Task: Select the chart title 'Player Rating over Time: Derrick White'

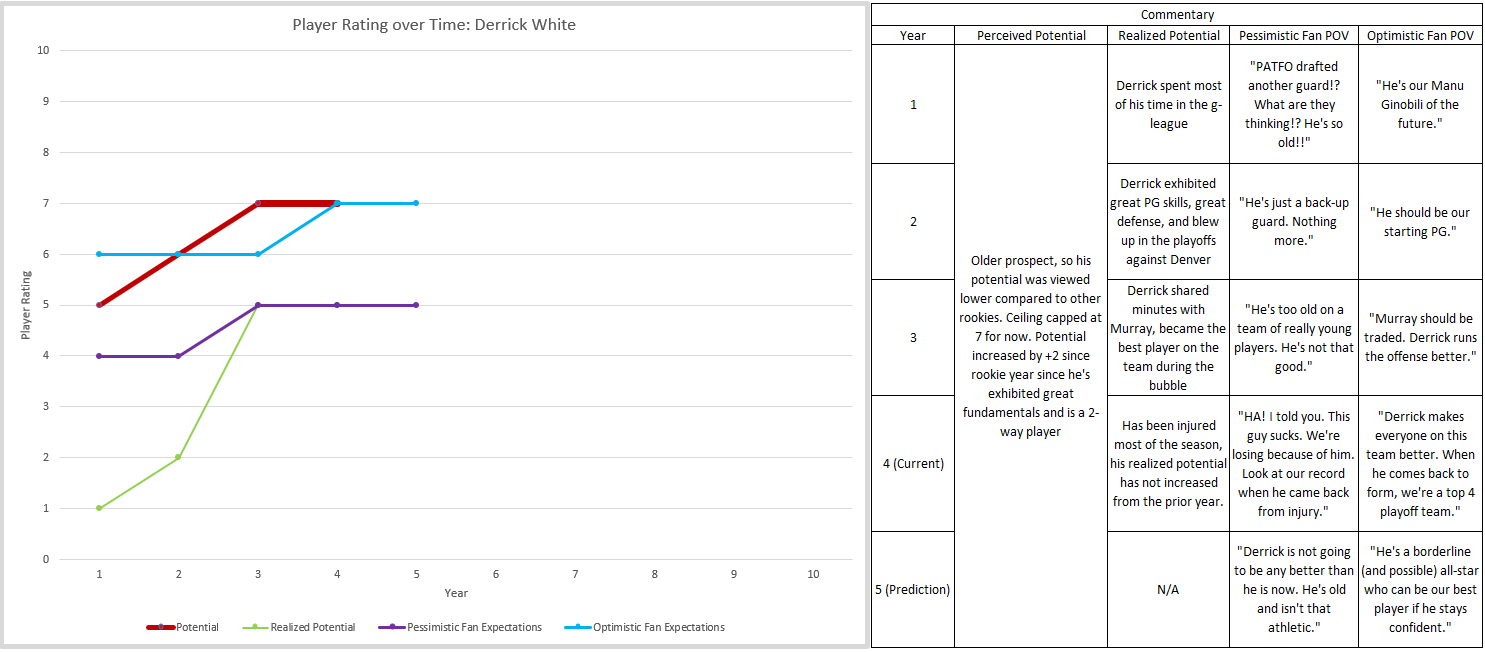Action: [434, 24]
